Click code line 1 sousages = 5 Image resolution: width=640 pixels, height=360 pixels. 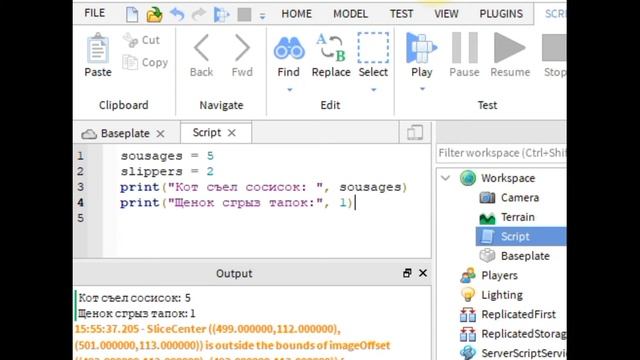167,156
